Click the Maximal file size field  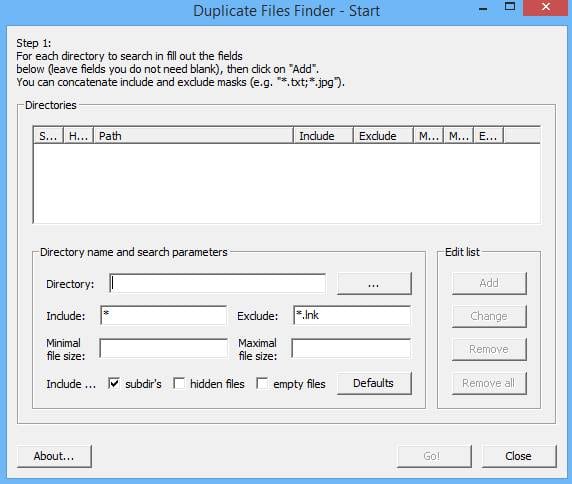(x=351, y=348)
